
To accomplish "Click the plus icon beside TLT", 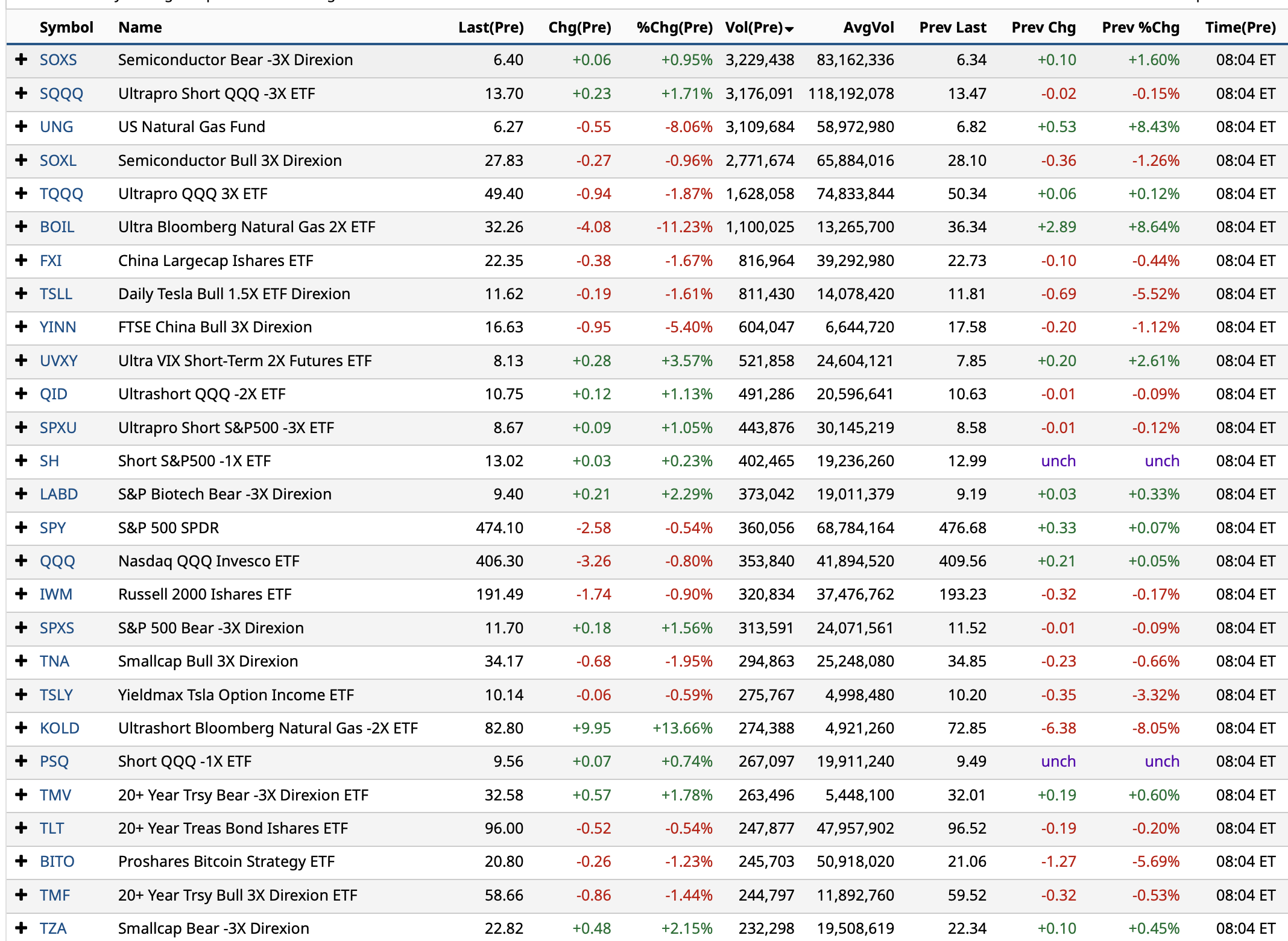I will click(x=22, y=828).
